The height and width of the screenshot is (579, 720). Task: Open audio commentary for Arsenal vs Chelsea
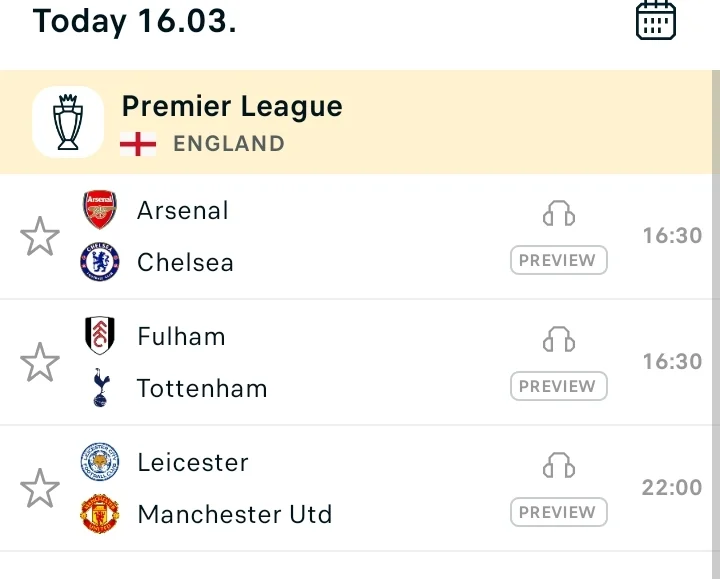point(559,214)
